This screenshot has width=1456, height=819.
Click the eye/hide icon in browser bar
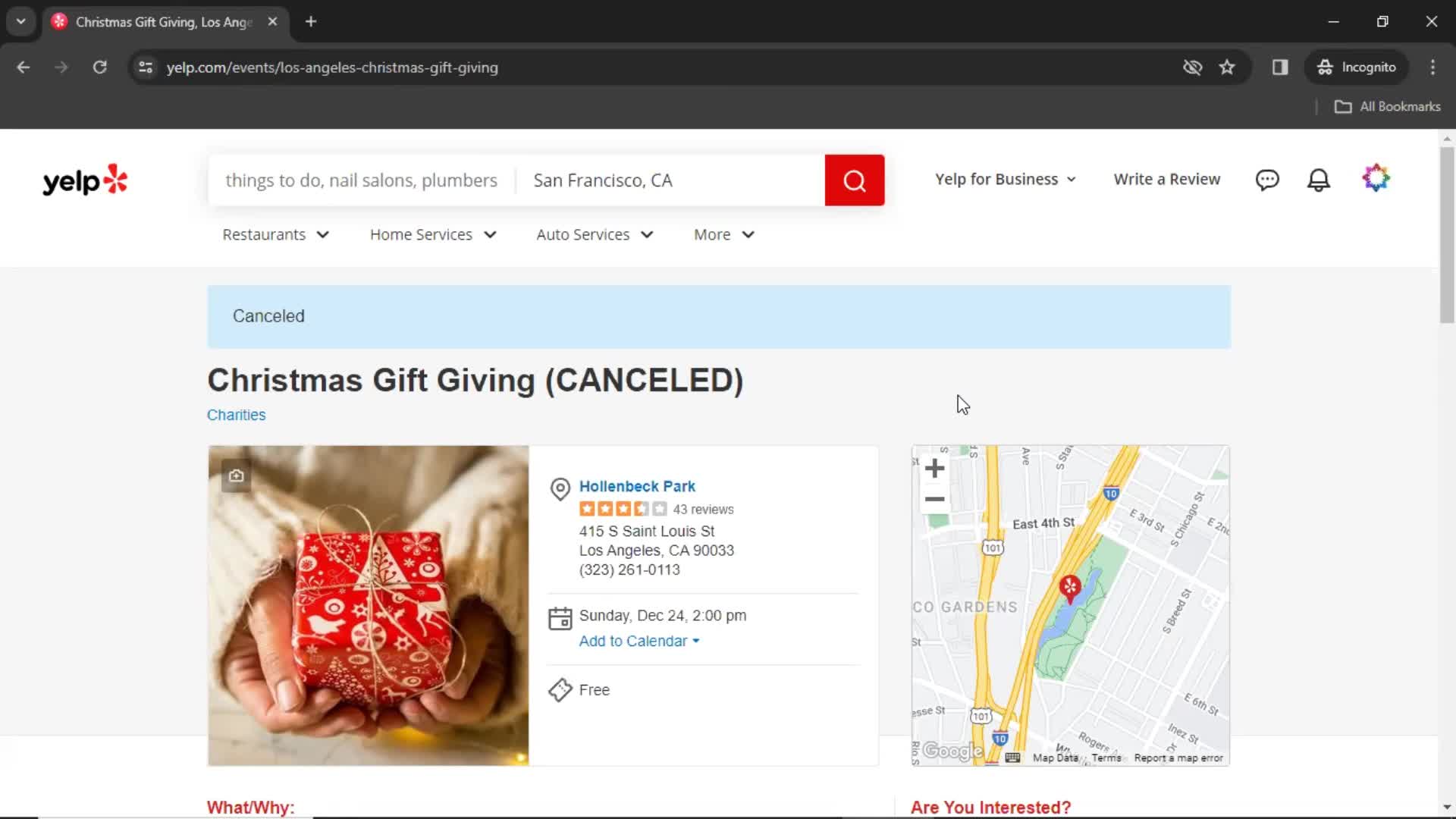pos(1192,67)
